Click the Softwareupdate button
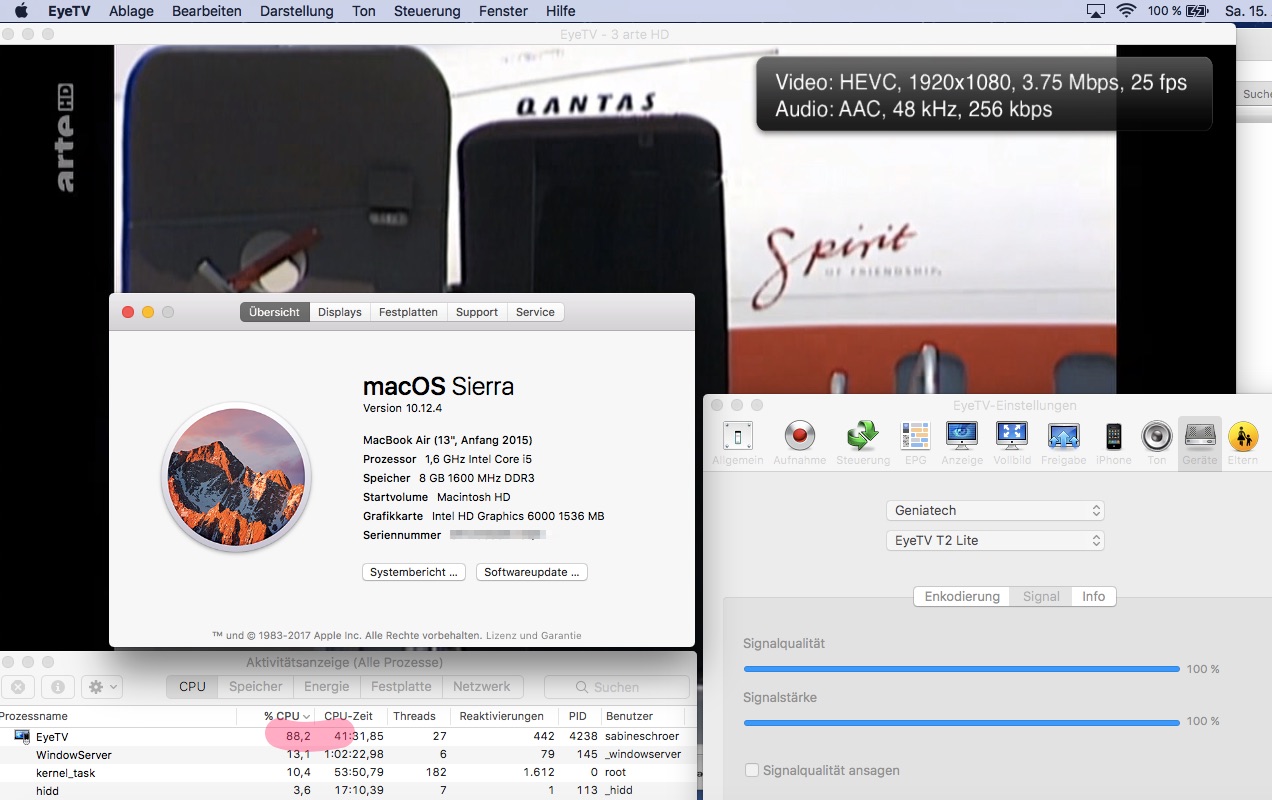The width and height of the screenshot is (1272, 800). coord(532,572)
